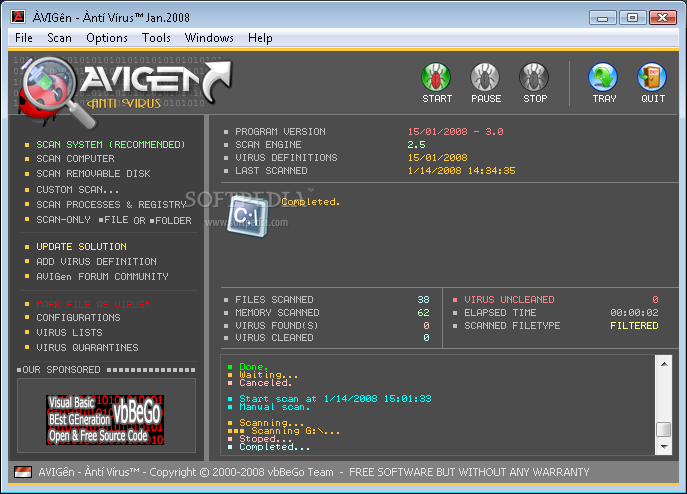This screenshot has width=687, height=494.
Task: Click the Virus Uncleaned label
Action: (x=509, y=299)
